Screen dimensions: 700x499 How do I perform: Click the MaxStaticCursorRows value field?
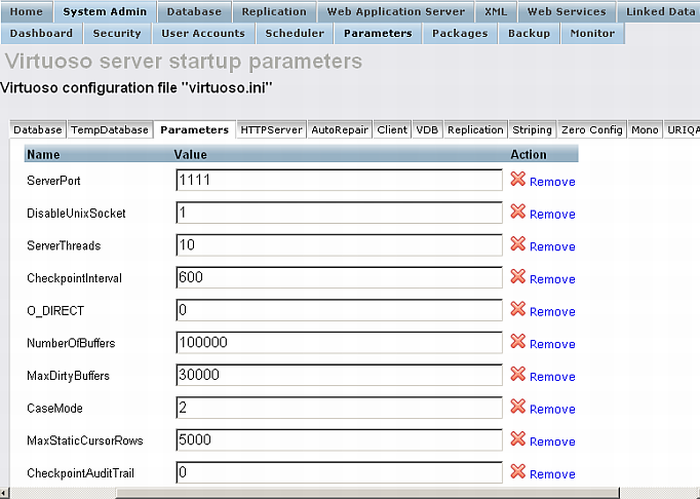tap(339, 440)
